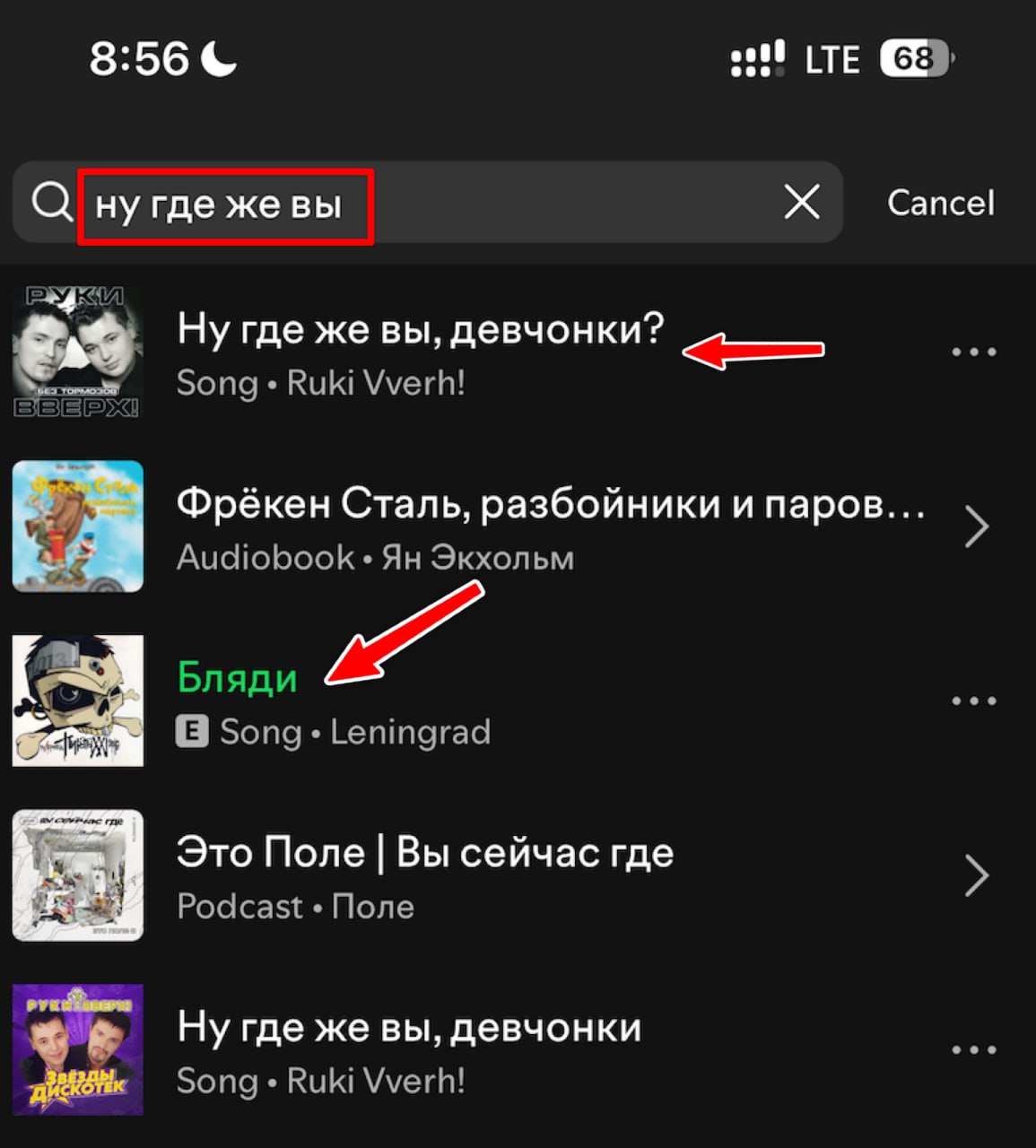This screenshot has width=1036, height=1148.
Task: Focus the search field containing "ну где же вы"
Action: (x=427, y=202)
